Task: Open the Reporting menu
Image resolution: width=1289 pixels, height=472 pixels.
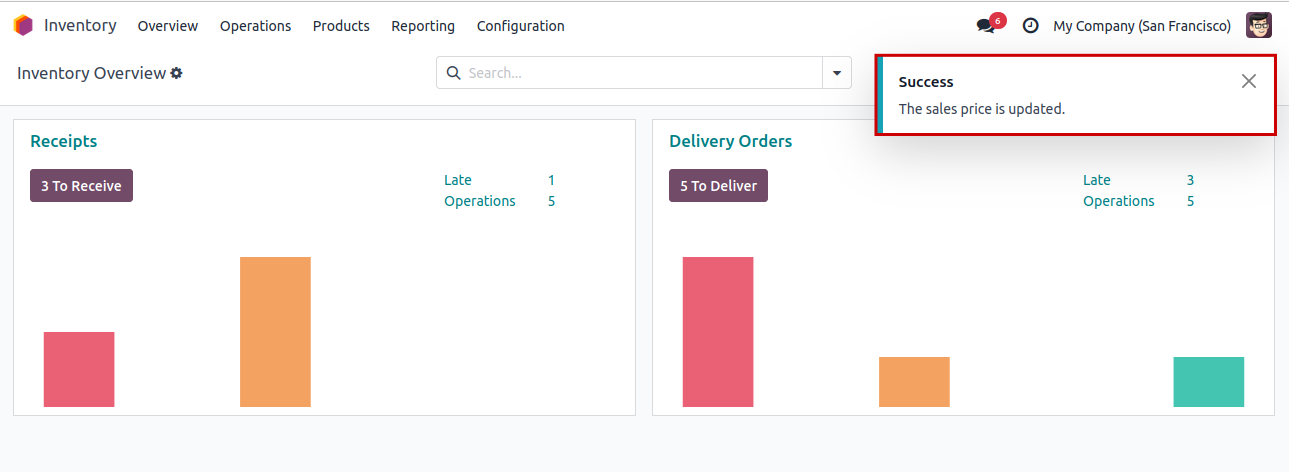Action: pos(423,26)
